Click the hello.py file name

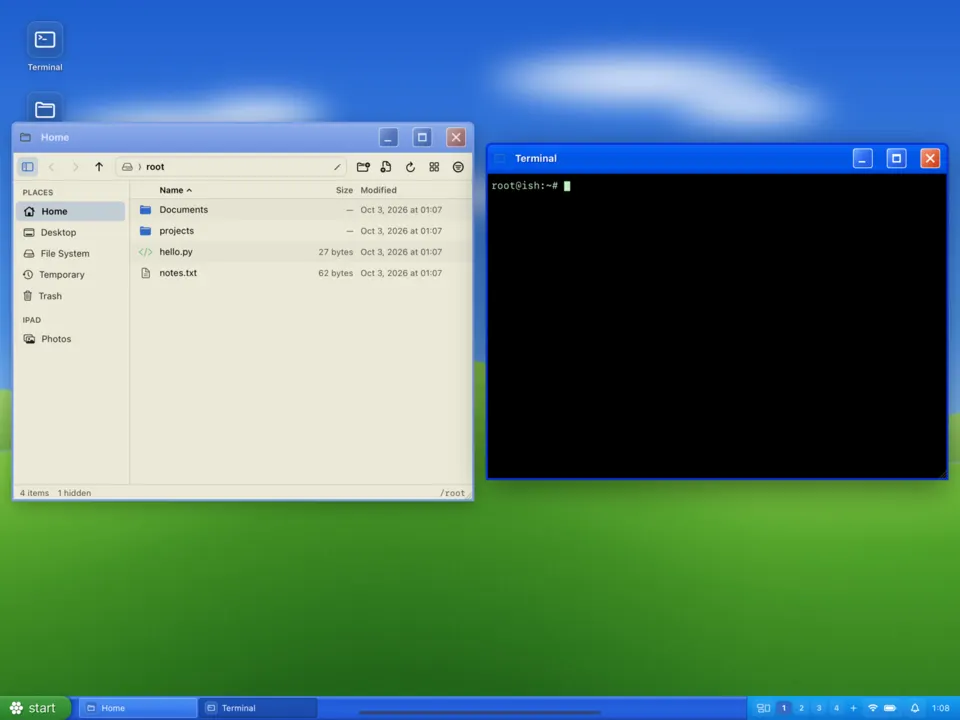pyautogui.click(x=176, y=252)
